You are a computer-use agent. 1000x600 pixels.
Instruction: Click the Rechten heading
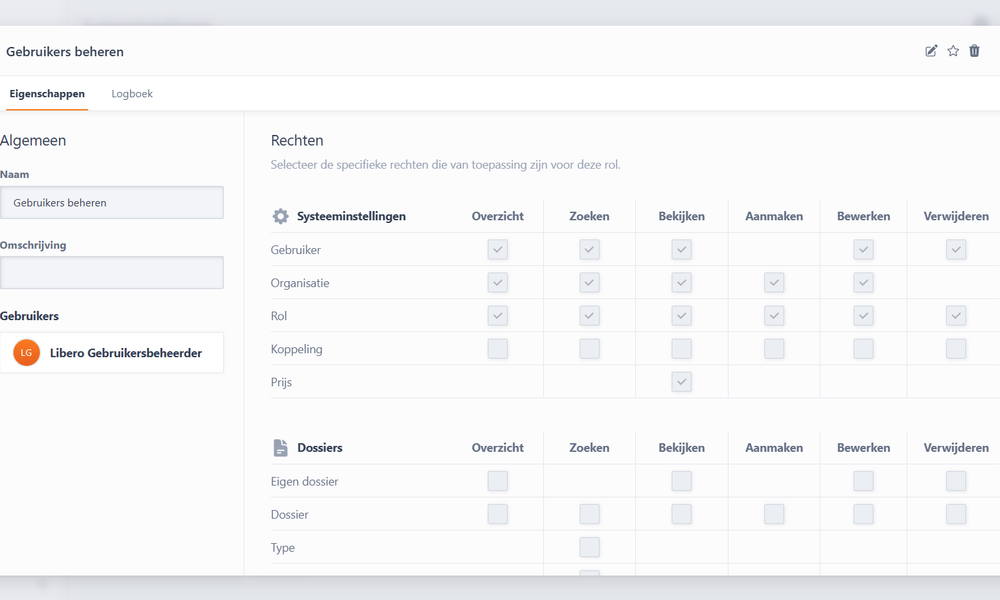coord(297,140)
